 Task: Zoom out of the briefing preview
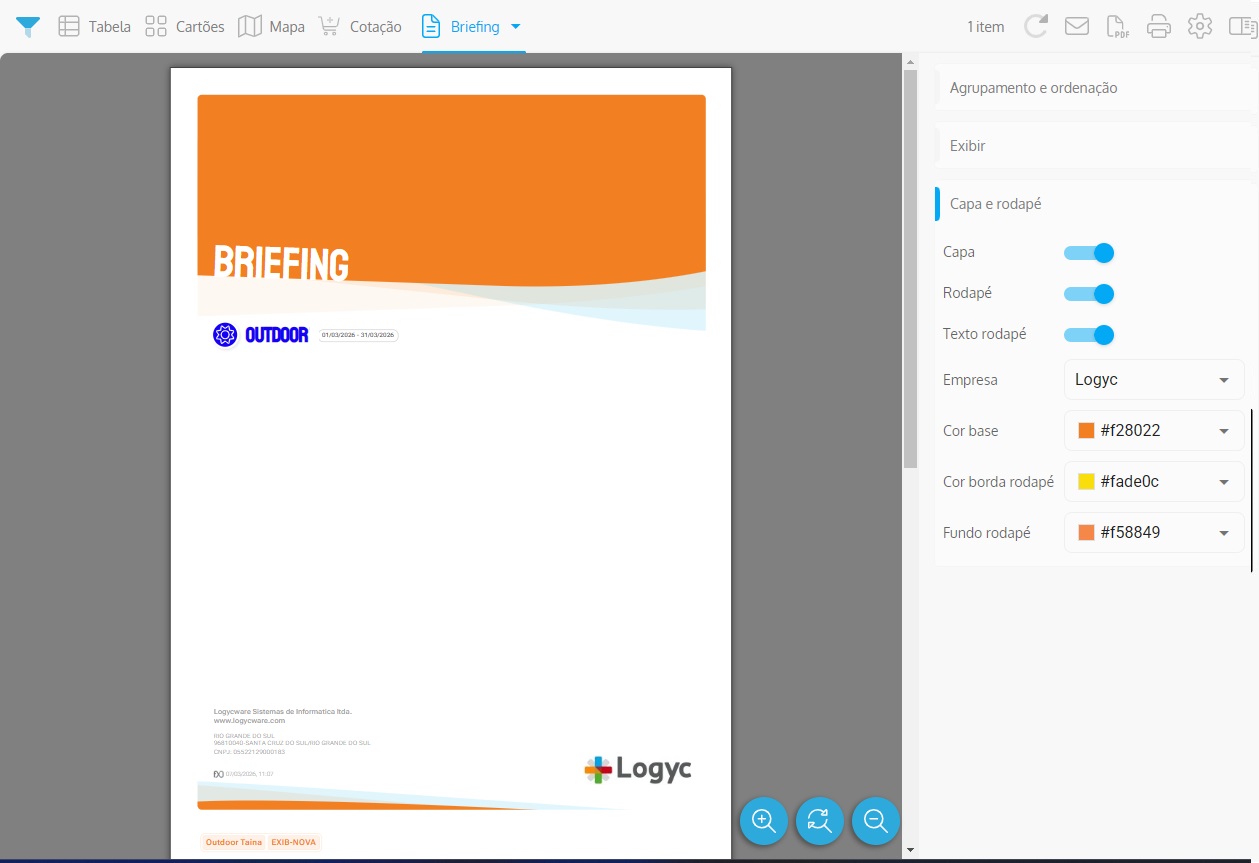tap(876, 822)
